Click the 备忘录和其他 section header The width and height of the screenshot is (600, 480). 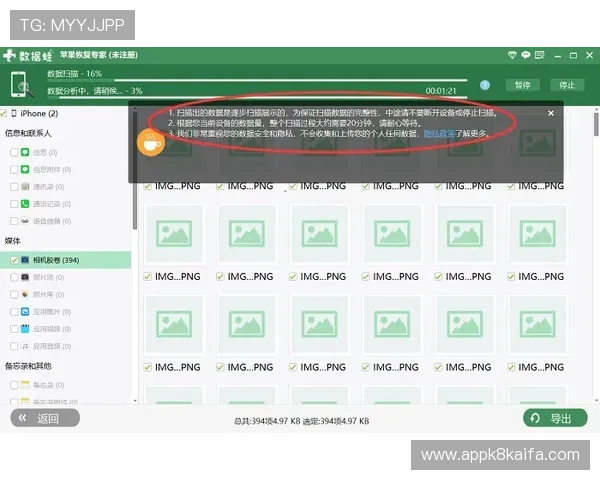(x=28, y=366)
